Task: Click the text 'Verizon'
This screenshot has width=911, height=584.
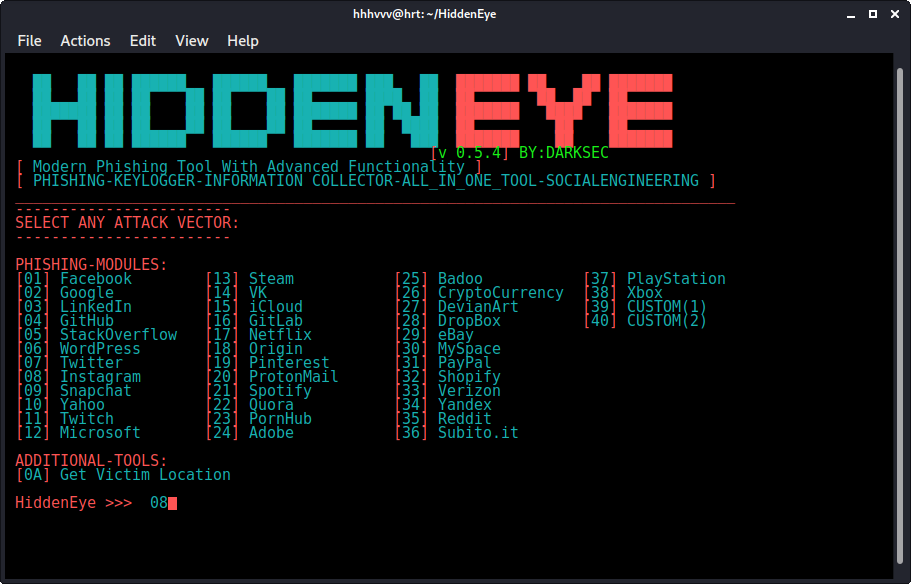Action: point(469,390)
